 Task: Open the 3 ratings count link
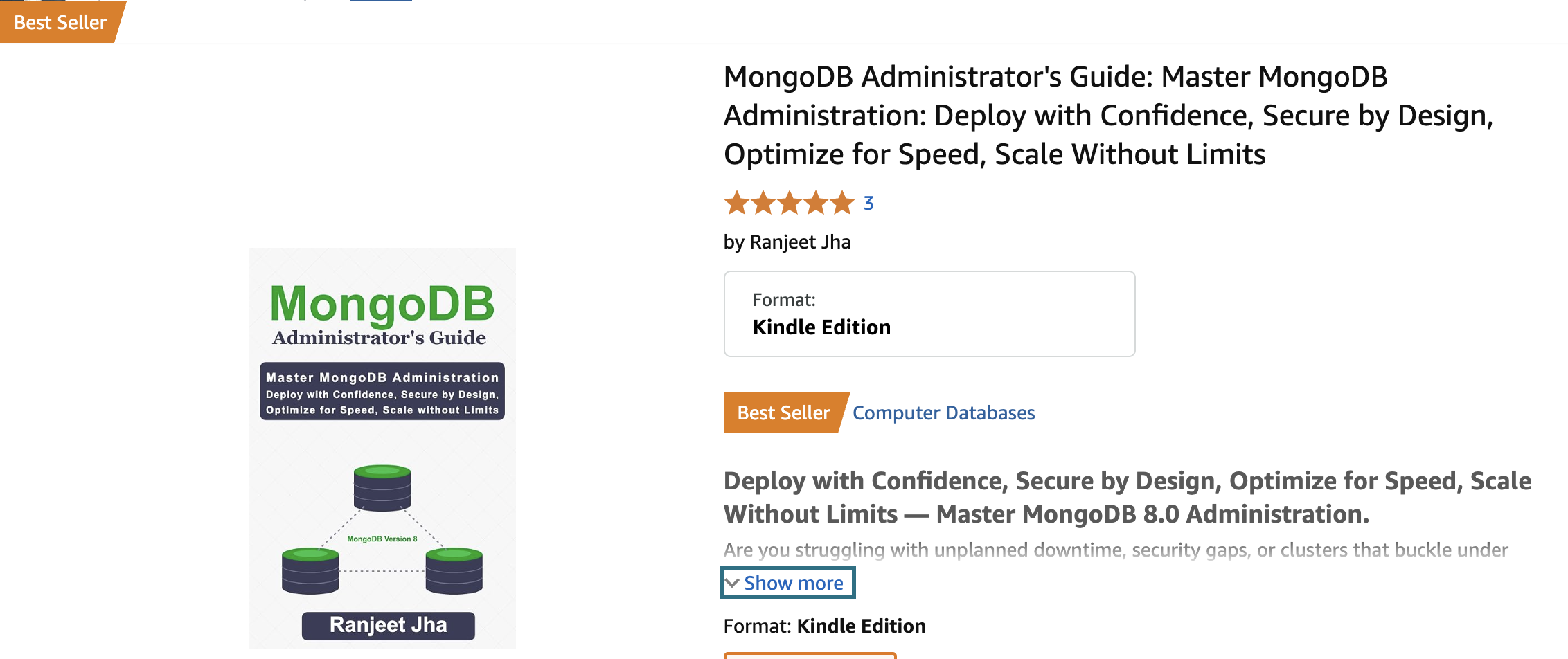868,204
